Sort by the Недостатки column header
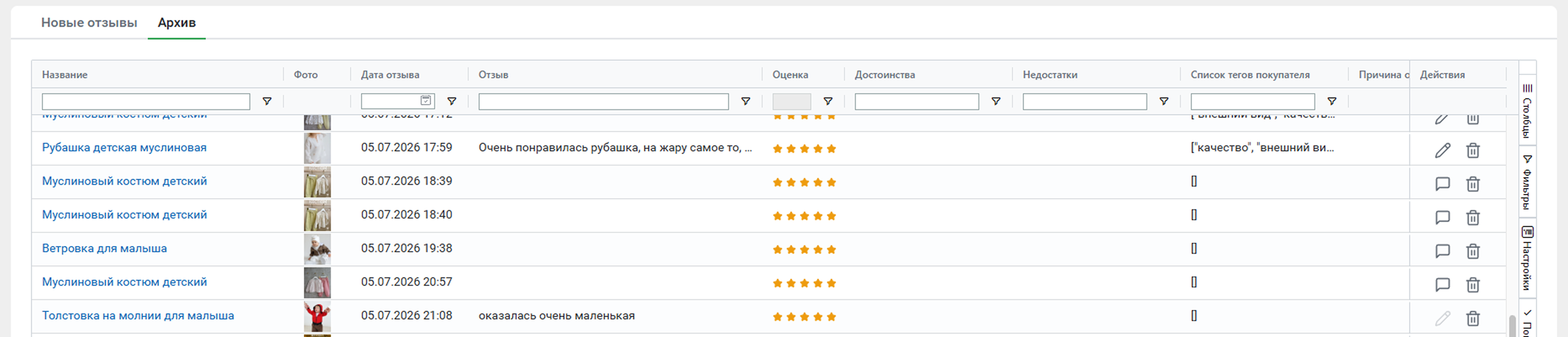This screenshot has height=337, width=1568. point(1050,74)
